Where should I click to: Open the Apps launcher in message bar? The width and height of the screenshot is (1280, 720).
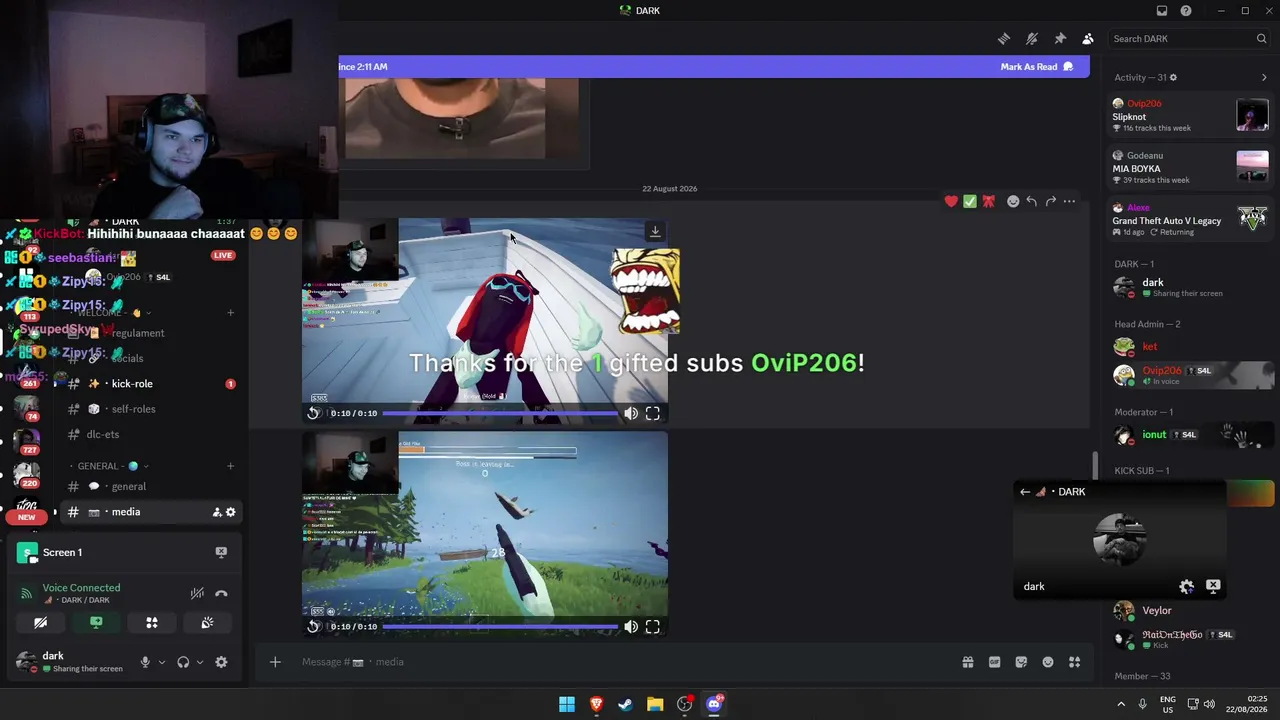coord(1075,662)
